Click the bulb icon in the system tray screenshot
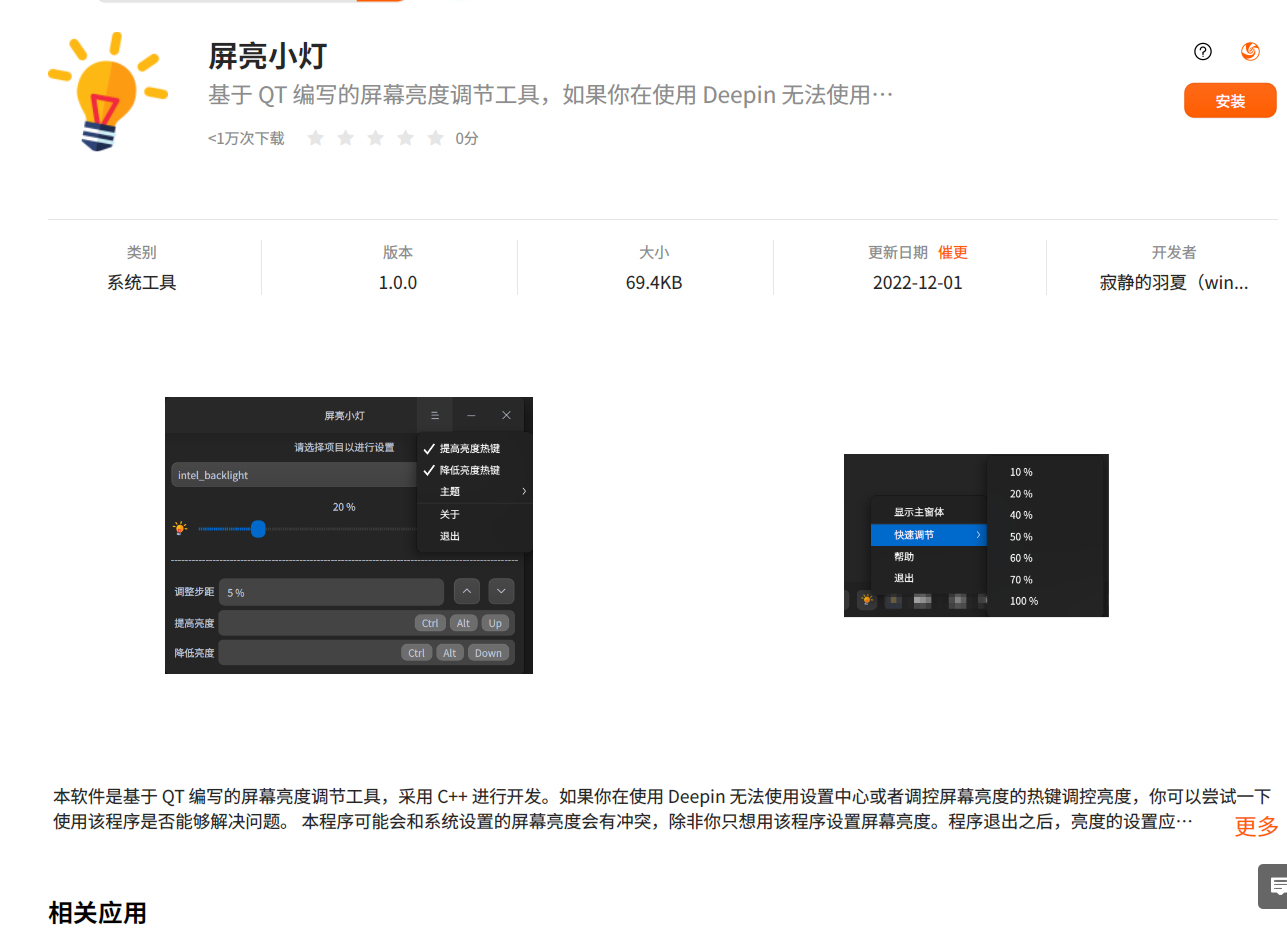The image size is (1287, 943). [x=864, y=600]
